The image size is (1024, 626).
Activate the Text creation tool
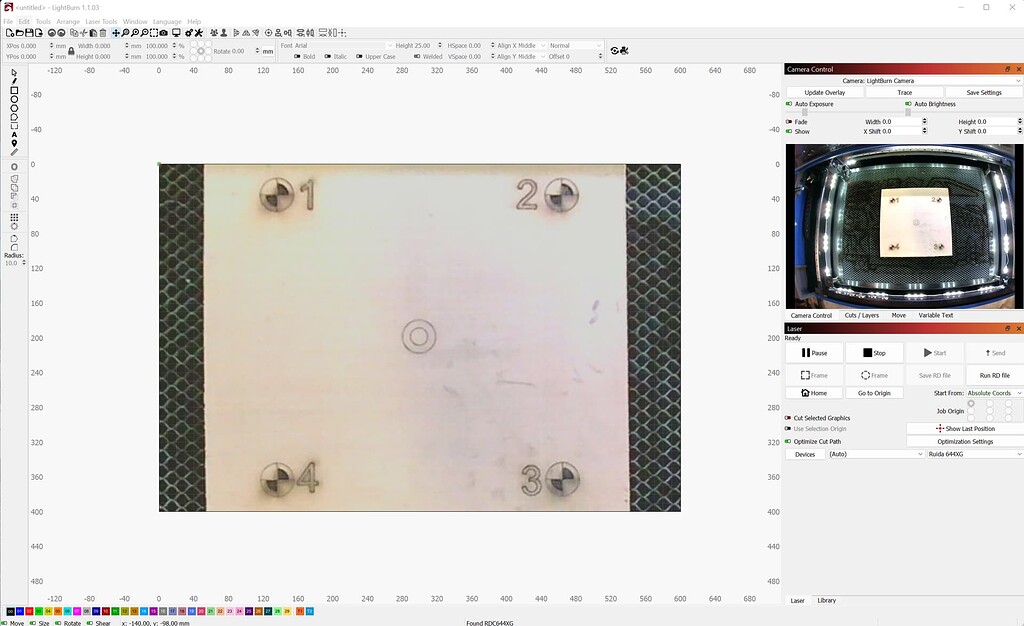click(x=12, y=133)
